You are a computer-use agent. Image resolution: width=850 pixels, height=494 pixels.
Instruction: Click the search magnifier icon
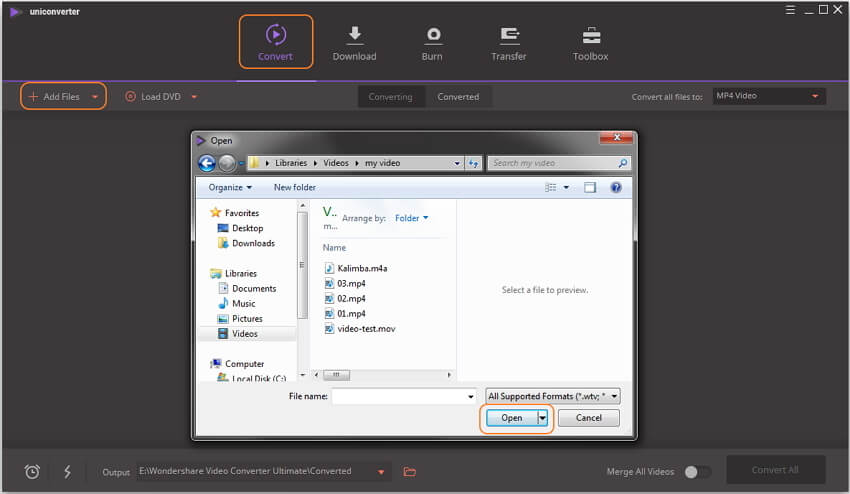[623, 163]
